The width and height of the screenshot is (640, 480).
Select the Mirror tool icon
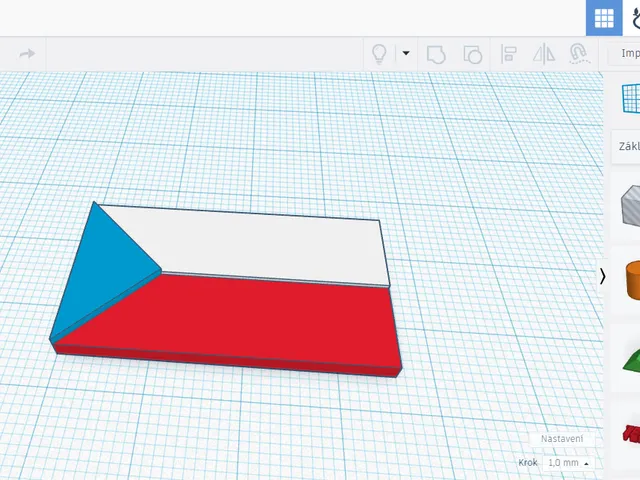pyautogui.click(x=544, y=54)
